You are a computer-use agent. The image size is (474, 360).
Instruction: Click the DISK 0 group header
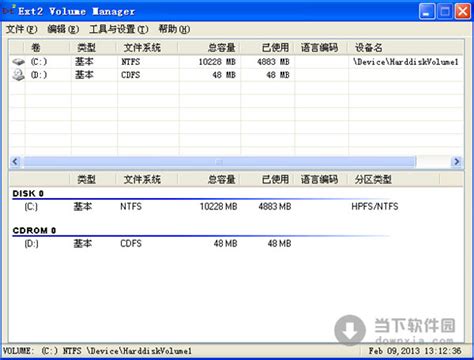tap(28, 194)
